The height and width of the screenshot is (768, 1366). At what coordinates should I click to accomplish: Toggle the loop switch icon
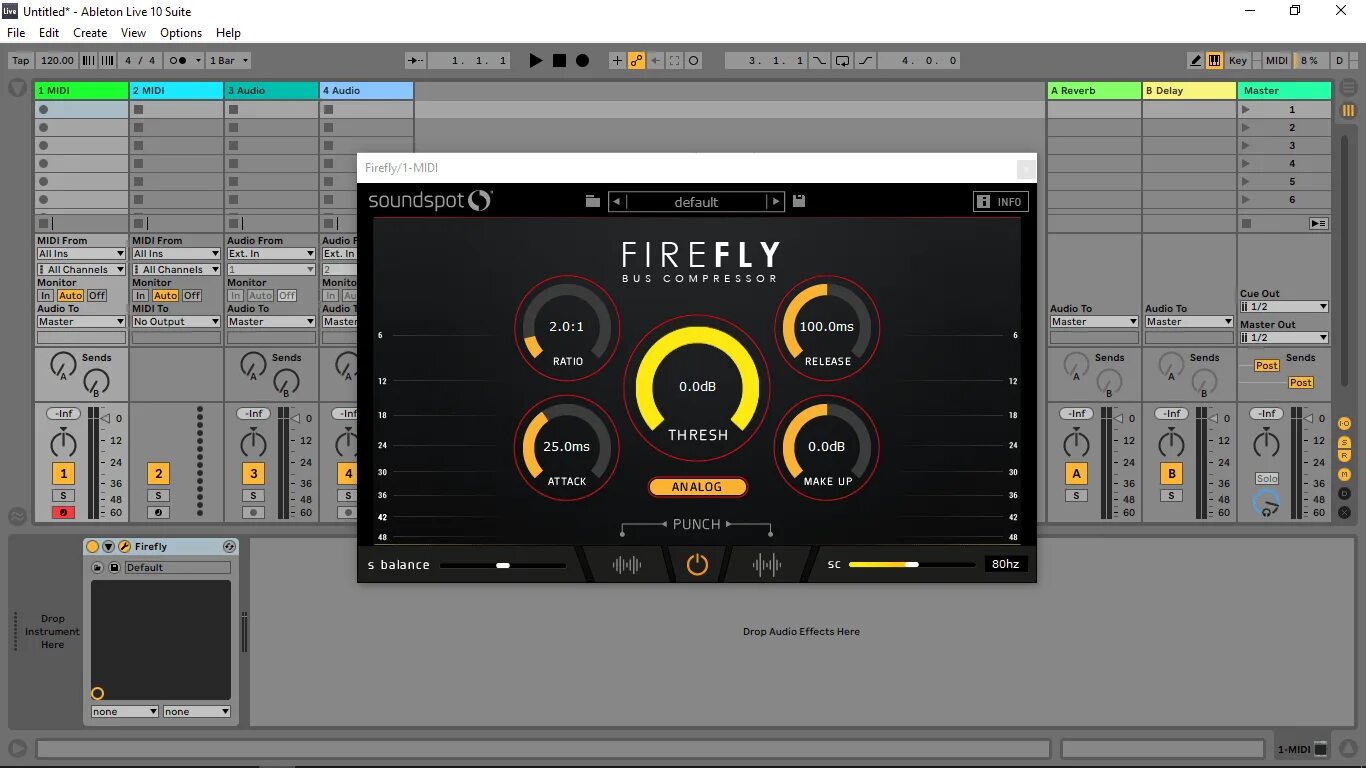842,61
